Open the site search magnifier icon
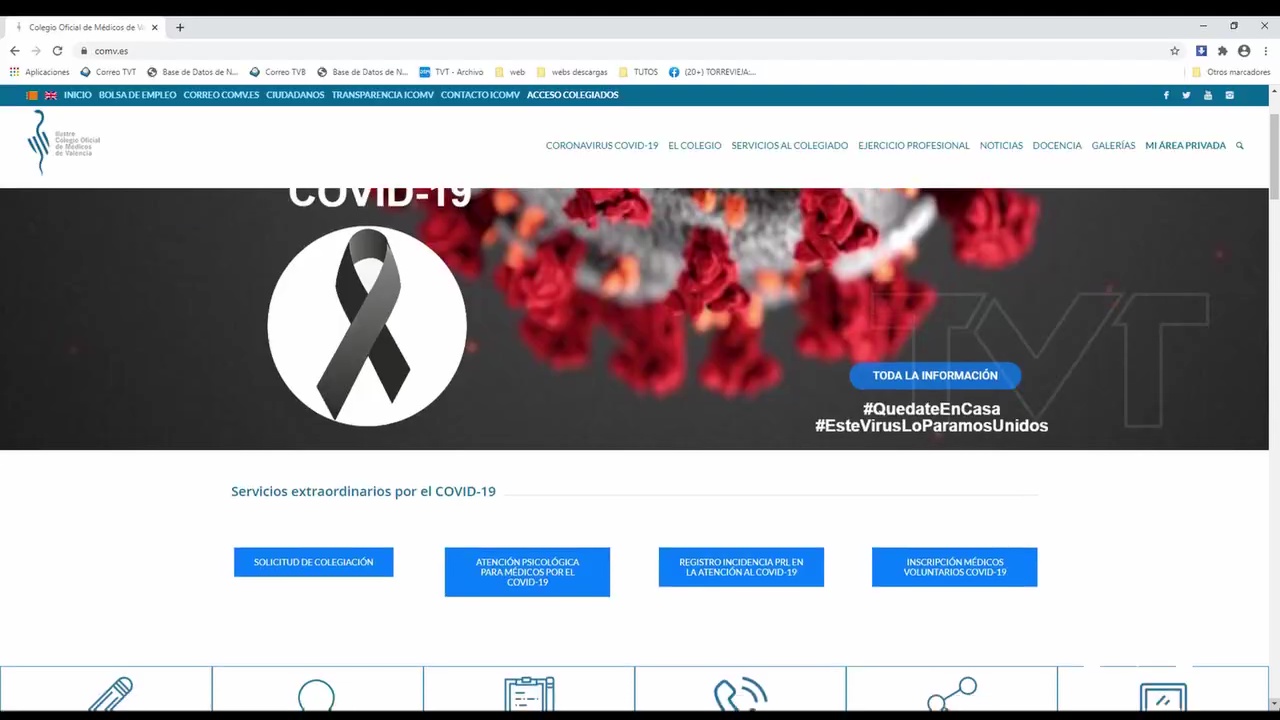The image size is (1280, 720). tap(1240, 146)
